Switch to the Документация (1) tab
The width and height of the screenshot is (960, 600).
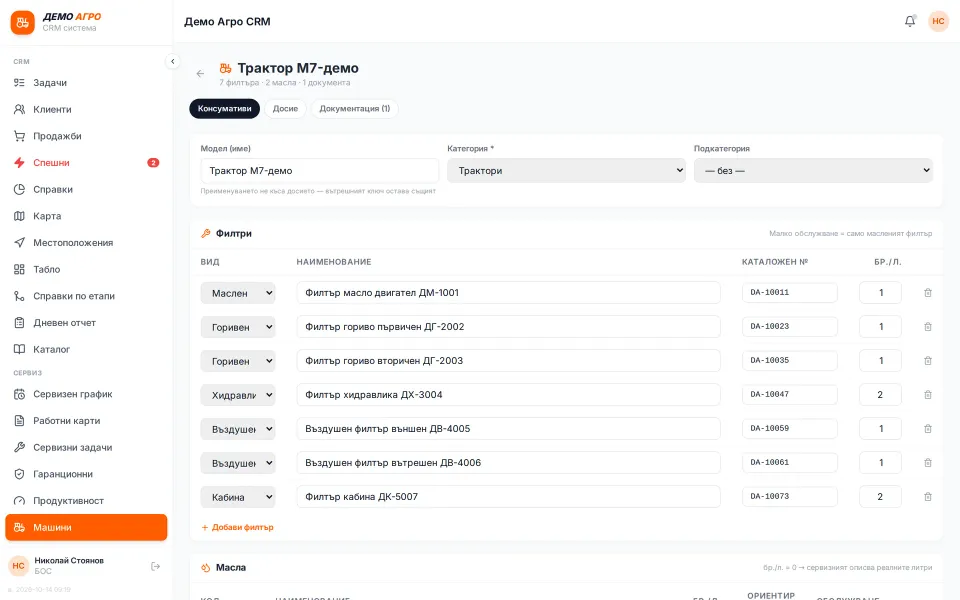(x=354, y=108)
